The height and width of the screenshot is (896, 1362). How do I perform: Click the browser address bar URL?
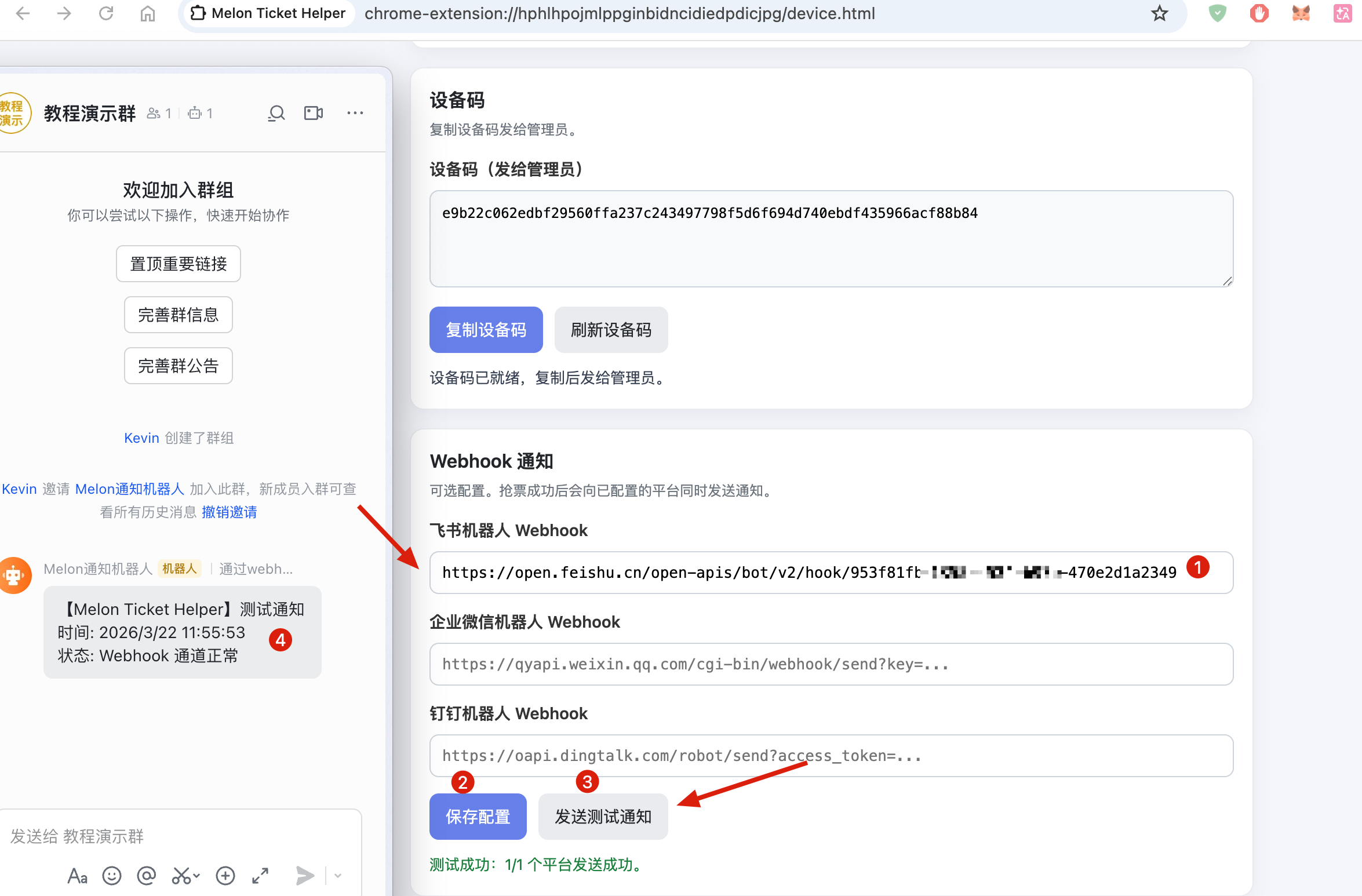click(620, 13)
